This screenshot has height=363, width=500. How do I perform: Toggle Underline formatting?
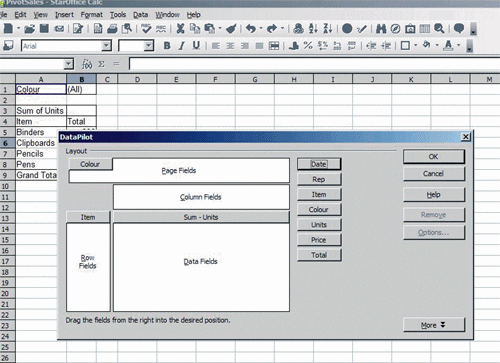196,46
